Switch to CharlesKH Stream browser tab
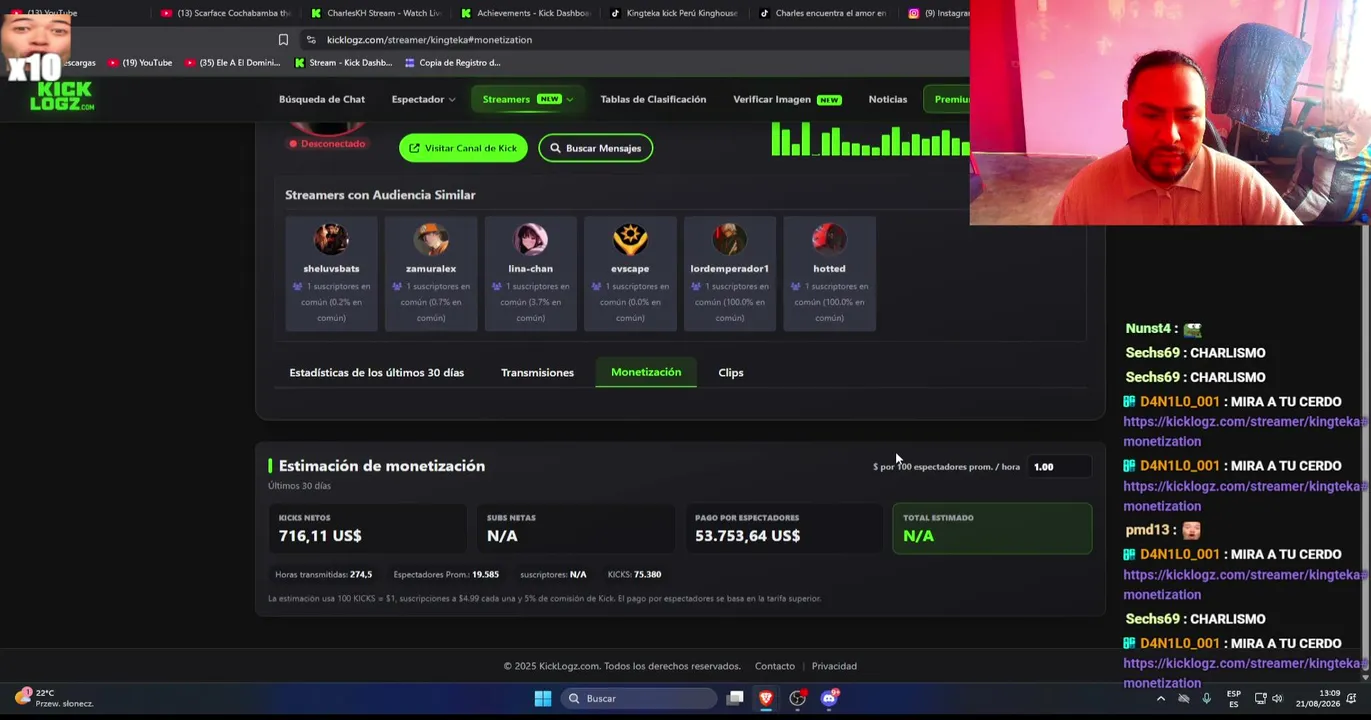 coord(376,13)
